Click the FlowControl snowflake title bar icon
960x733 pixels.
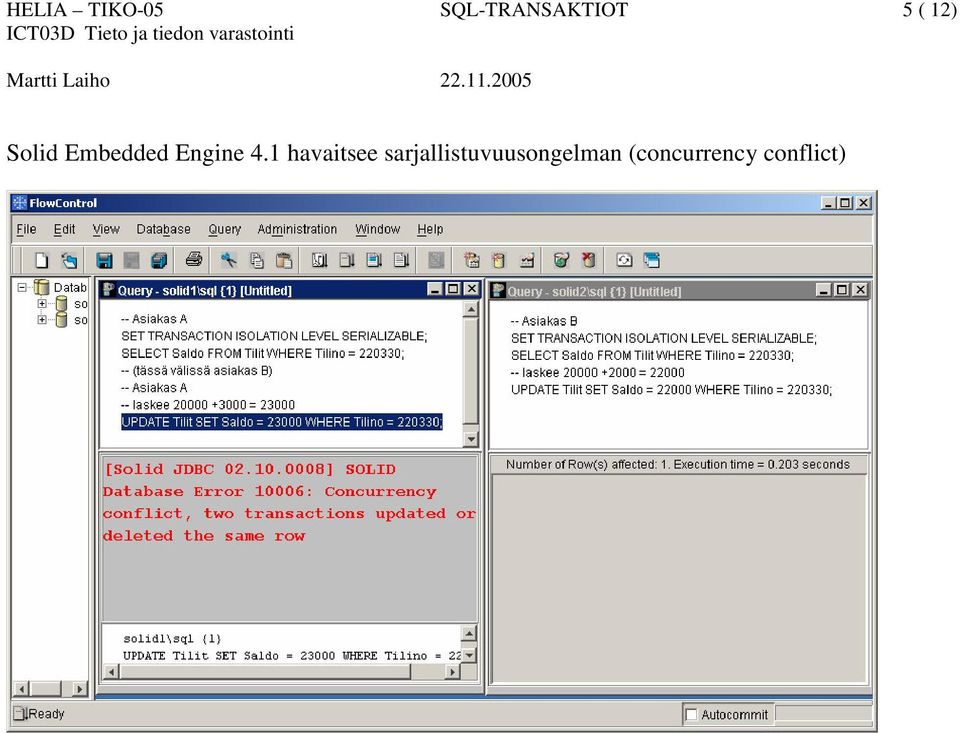[x=20, y=203]
